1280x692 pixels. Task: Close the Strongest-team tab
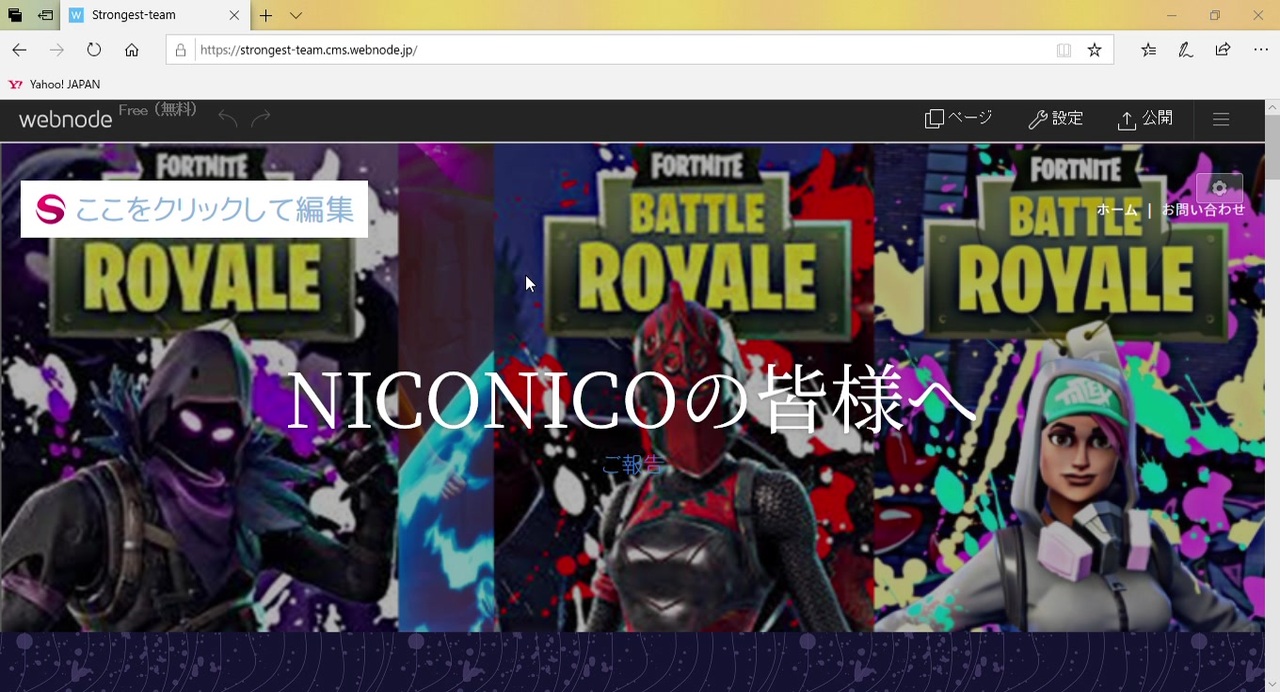point(234,15)
